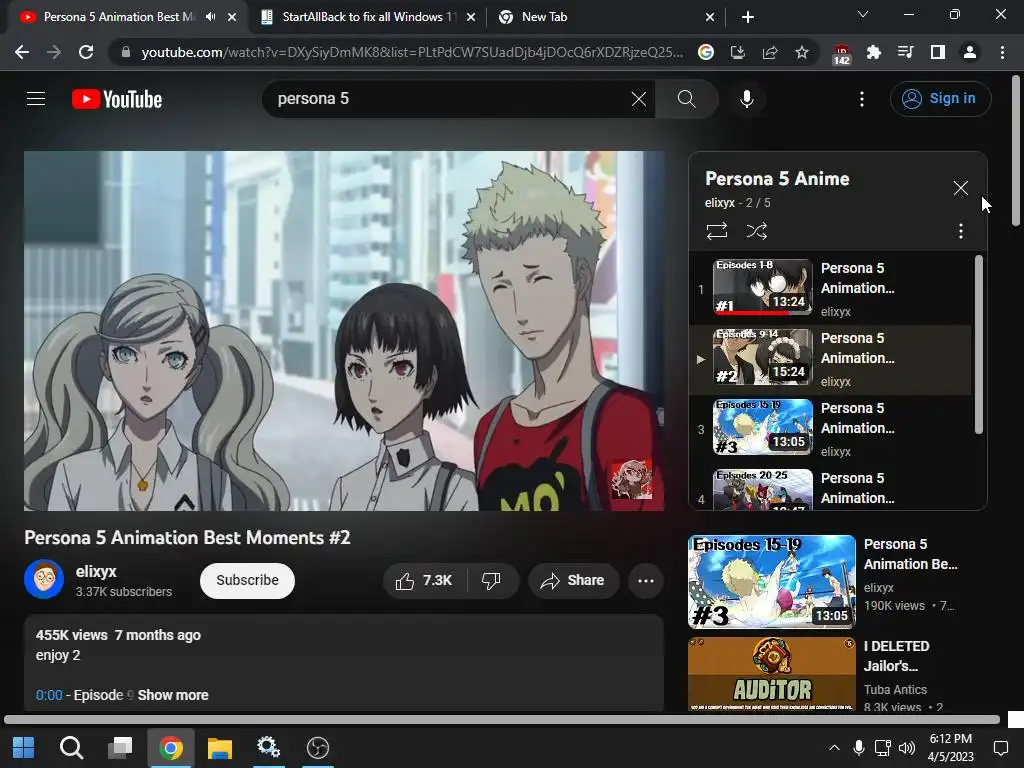Share this video

point(573,581)
